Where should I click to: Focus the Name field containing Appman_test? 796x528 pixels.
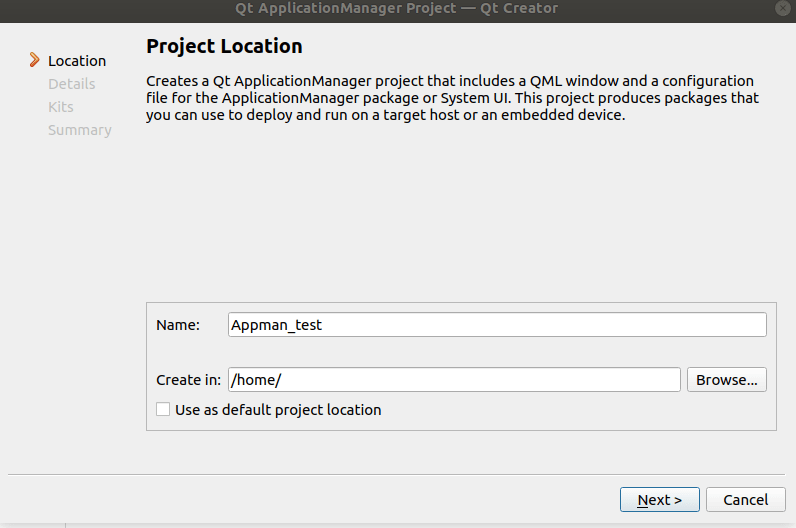(x=497, y=325)
